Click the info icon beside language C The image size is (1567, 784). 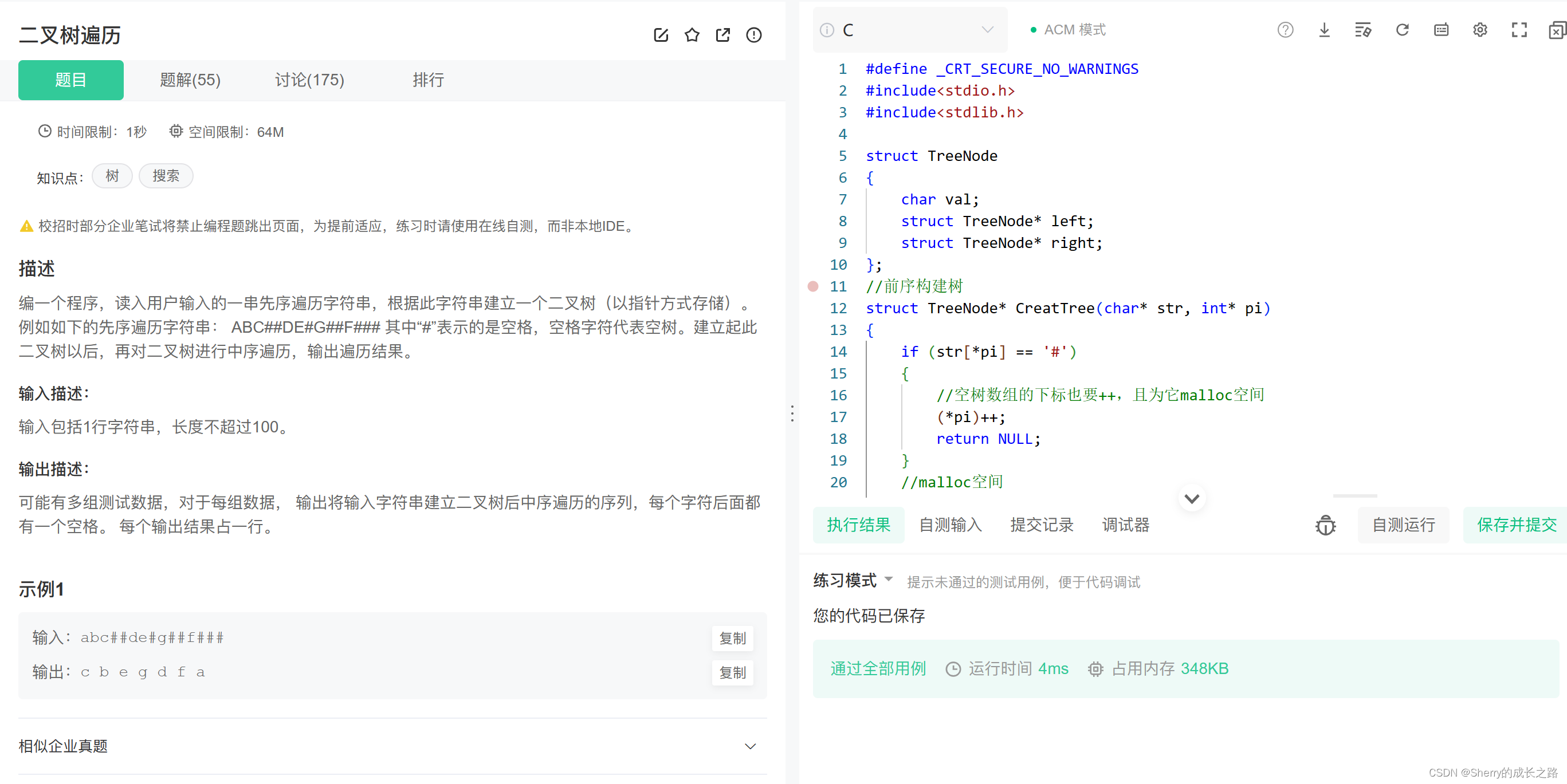[827, 30]
